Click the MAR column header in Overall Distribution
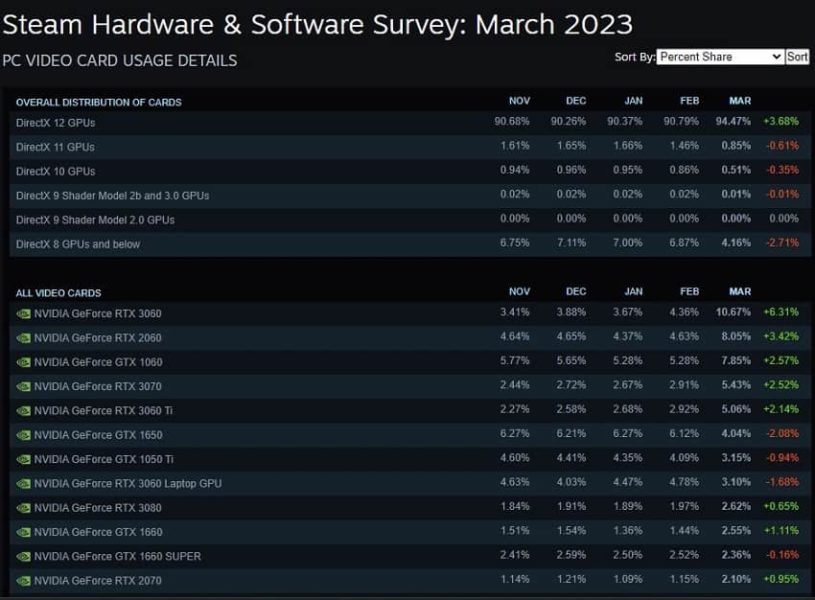The height and width of the screenshot is (600, 815). point(740,101)
